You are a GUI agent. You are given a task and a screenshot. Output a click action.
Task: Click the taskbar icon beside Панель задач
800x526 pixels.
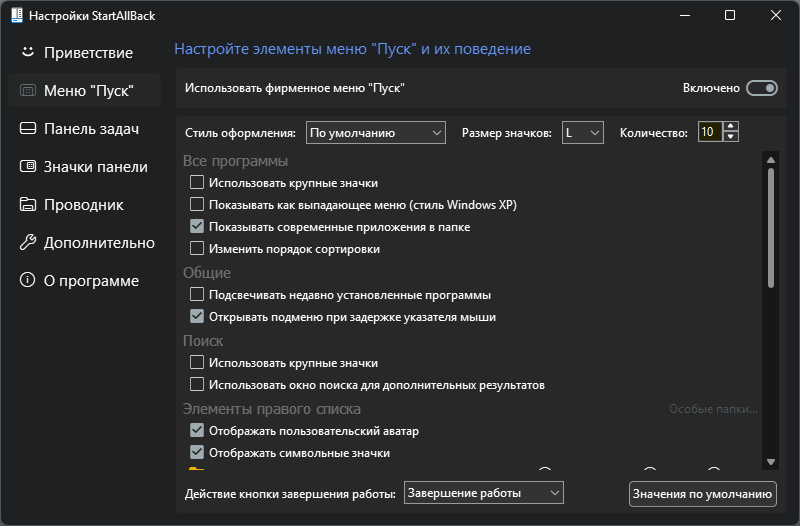pos(28,128)
